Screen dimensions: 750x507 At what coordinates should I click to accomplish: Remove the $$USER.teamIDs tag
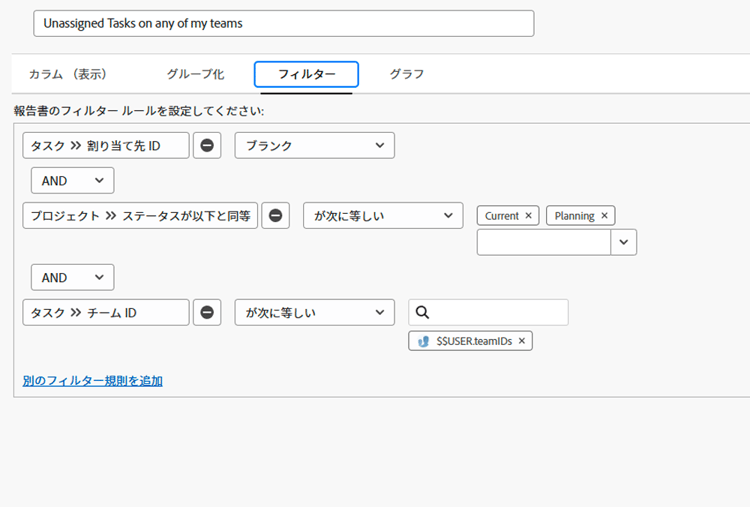521,341
